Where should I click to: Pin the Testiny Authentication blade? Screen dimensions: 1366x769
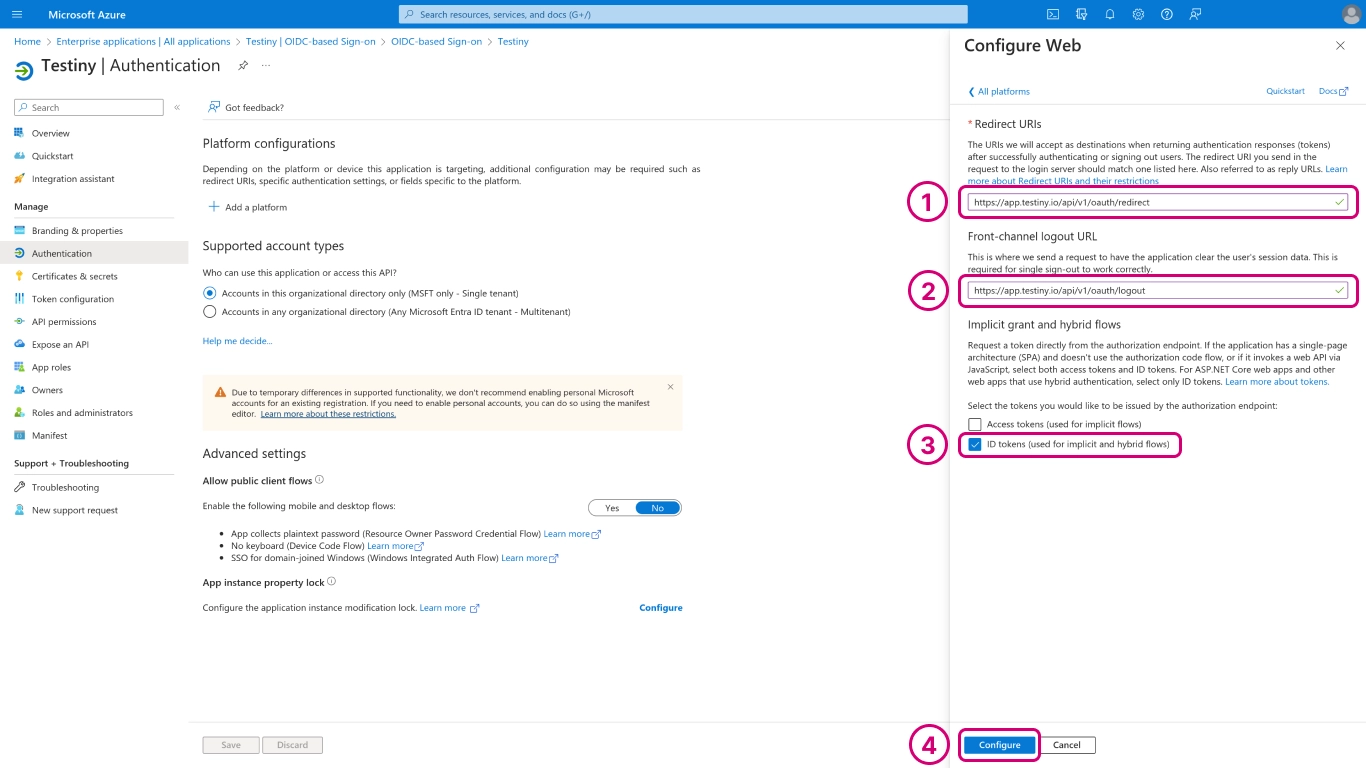(x=242, y=66)
